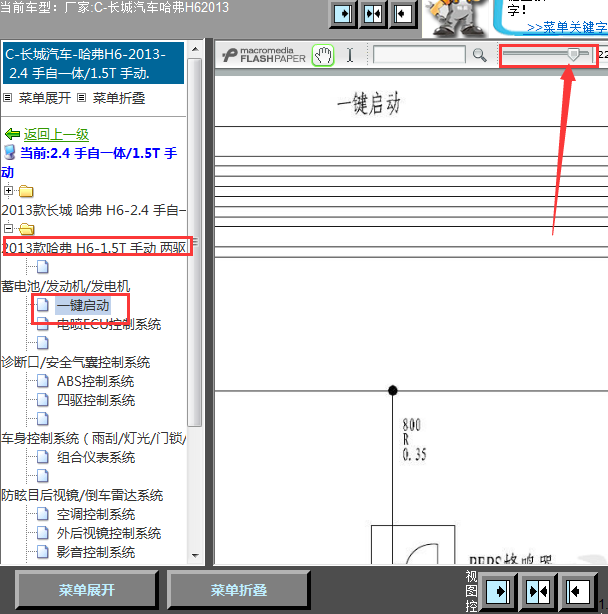The image size is (608, 614).
Task: Click the 菜单展开 small list icon in sidebar
Action: click(7, 98)
